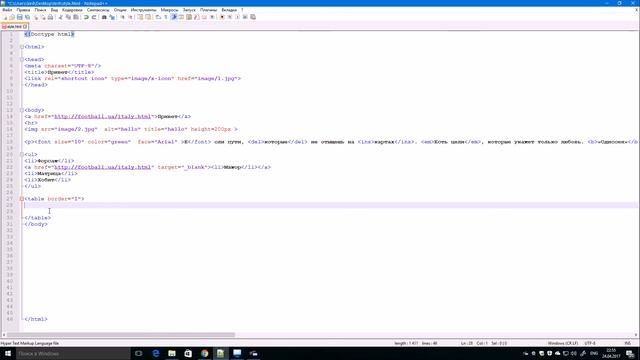640x360 pixels.
Task: Run macro multiple times icon
Action: click(245, 17)
